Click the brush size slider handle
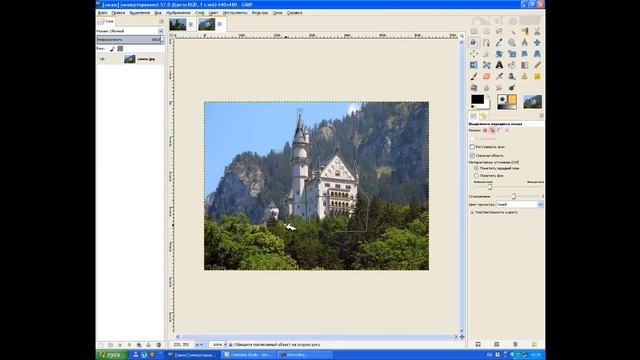Image resolution: width=640 pixels, height=360 pixels. (490, 187)
